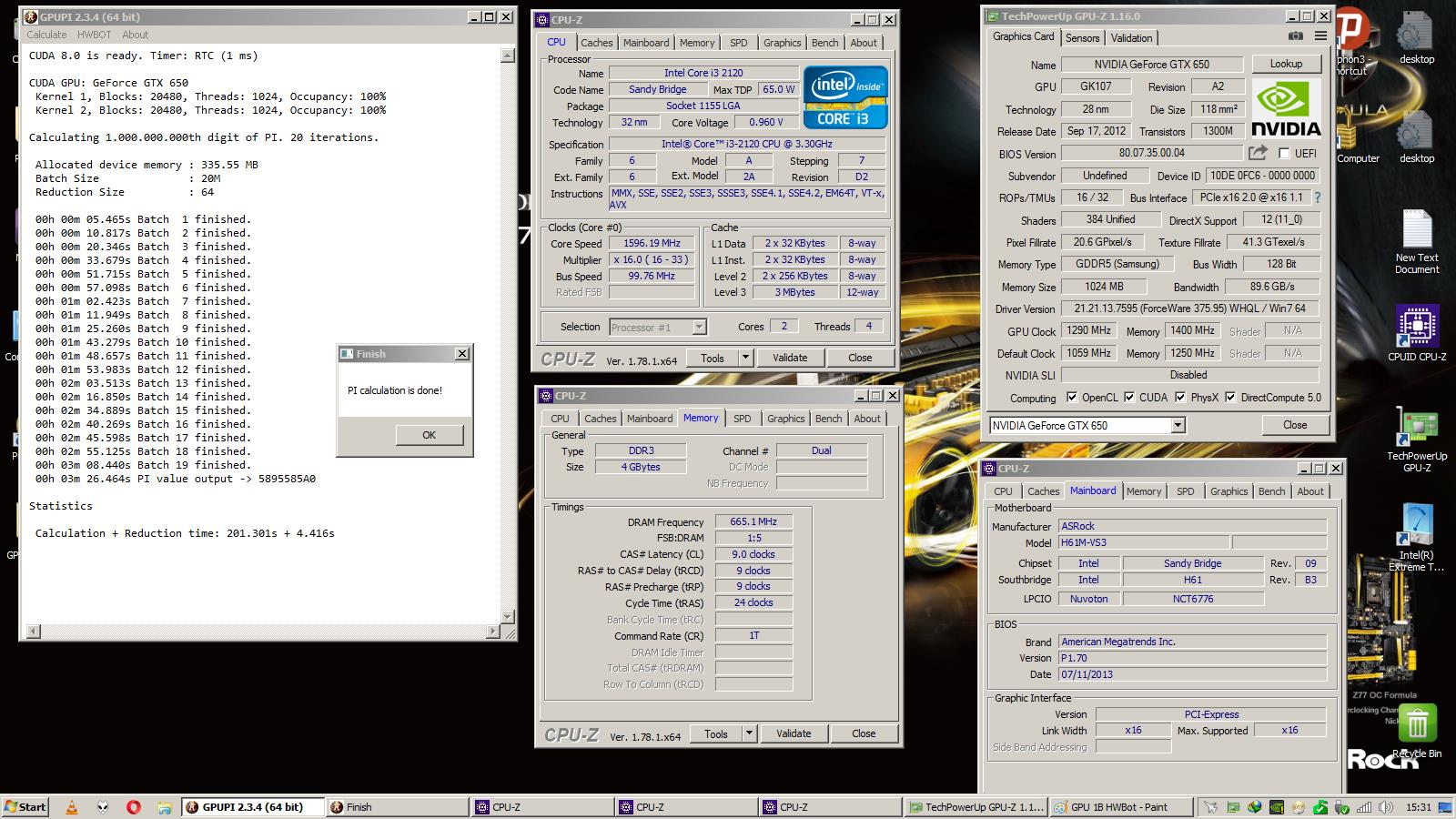
Task: Select the Intel(R) Extreme T... desktop icon
Action: (1417, 537)
